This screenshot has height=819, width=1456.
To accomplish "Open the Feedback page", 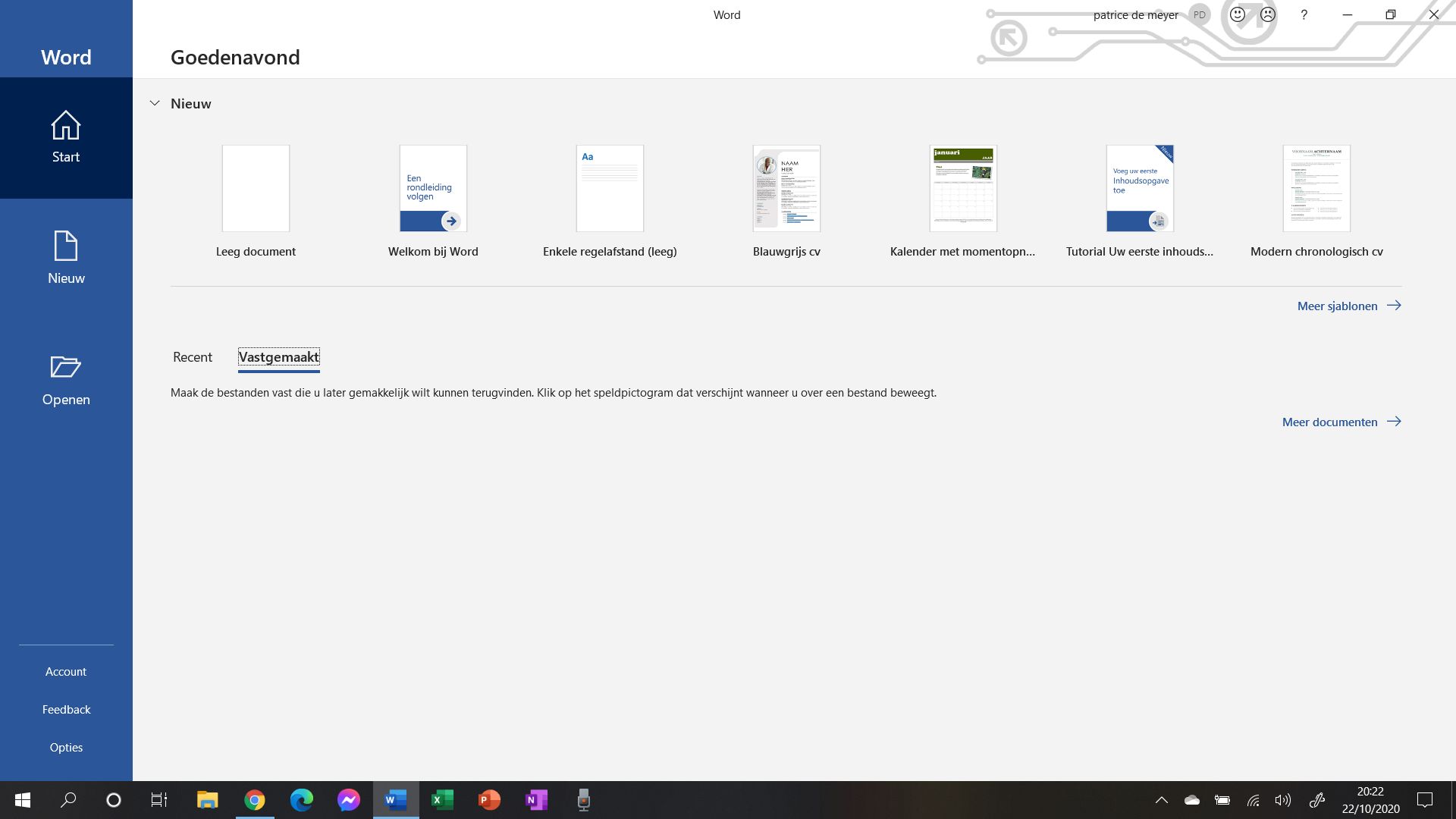I will pyautogui.click(x=66, y=710).
